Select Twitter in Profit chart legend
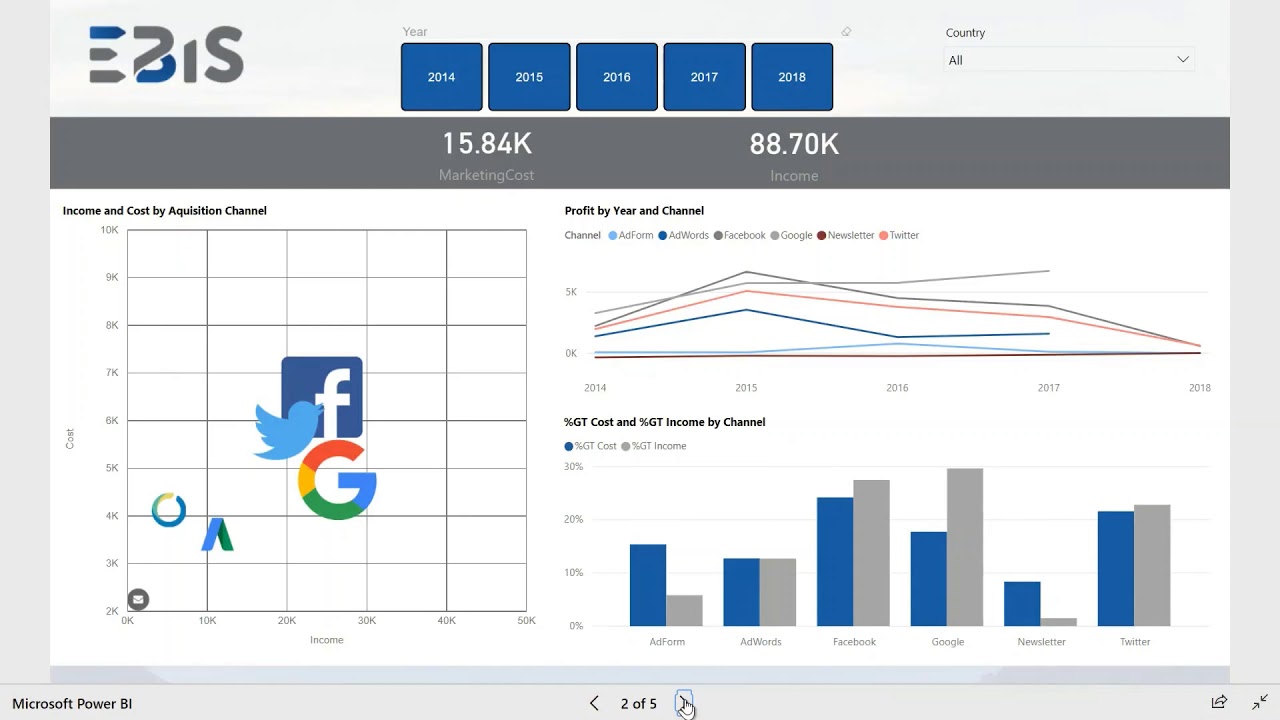The height and width of the screenshot is (720, 1280). click(x=899, y=236)
